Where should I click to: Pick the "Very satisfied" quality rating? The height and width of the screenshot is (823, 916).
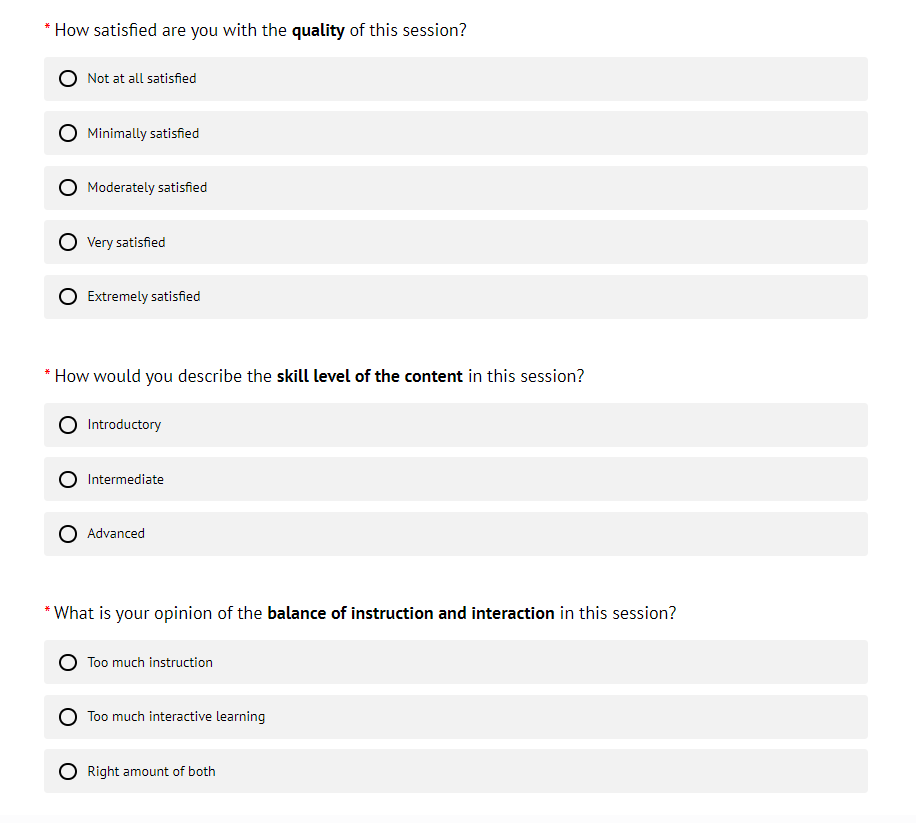click(x=68, y=242)
